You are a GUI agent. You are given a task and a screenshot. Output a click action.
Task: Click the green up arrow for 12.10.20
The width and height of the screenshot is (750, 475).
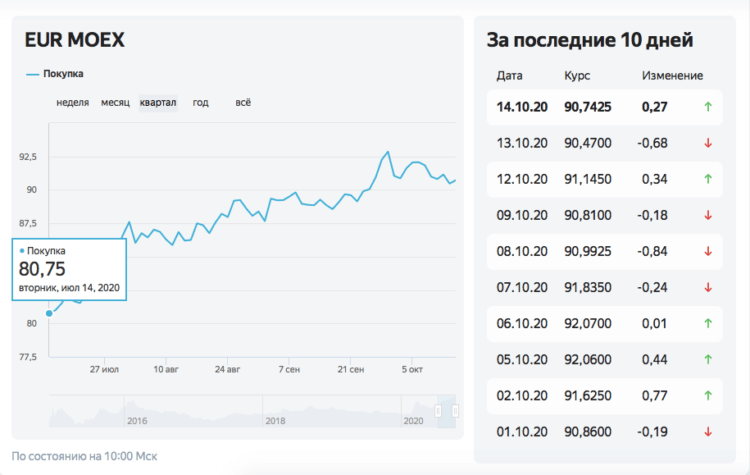(x=708, y=179)
